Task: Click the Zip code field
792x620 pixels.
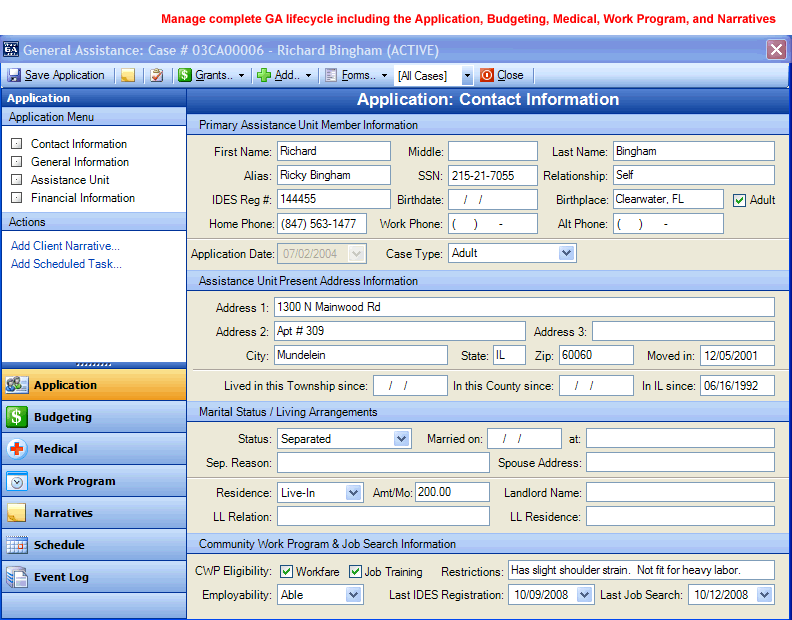Action: coord(596,355)
